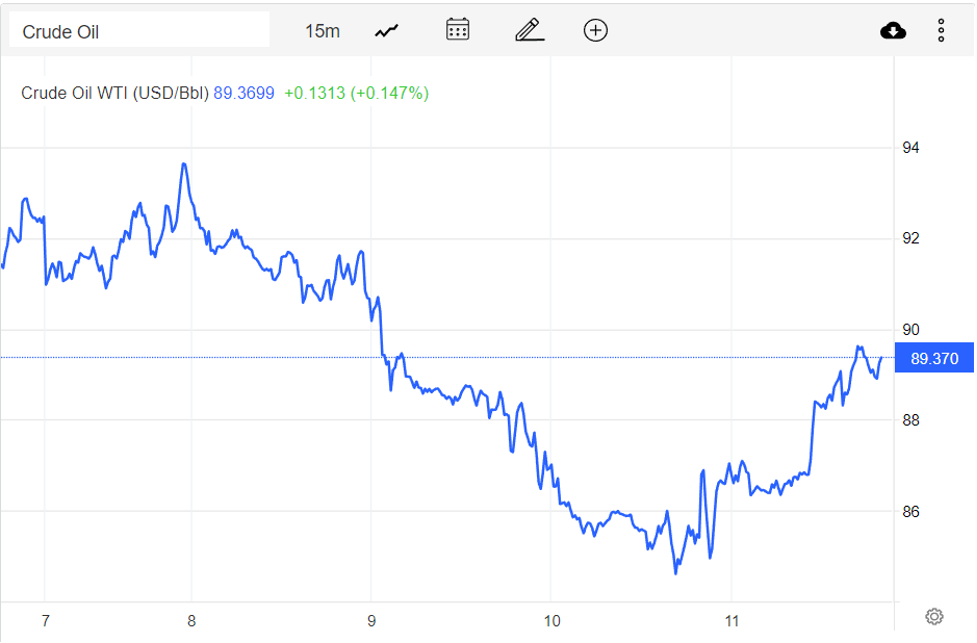Open the calendar date range icon
This screenshot has width=977, height=643.
tap(458, 30)
